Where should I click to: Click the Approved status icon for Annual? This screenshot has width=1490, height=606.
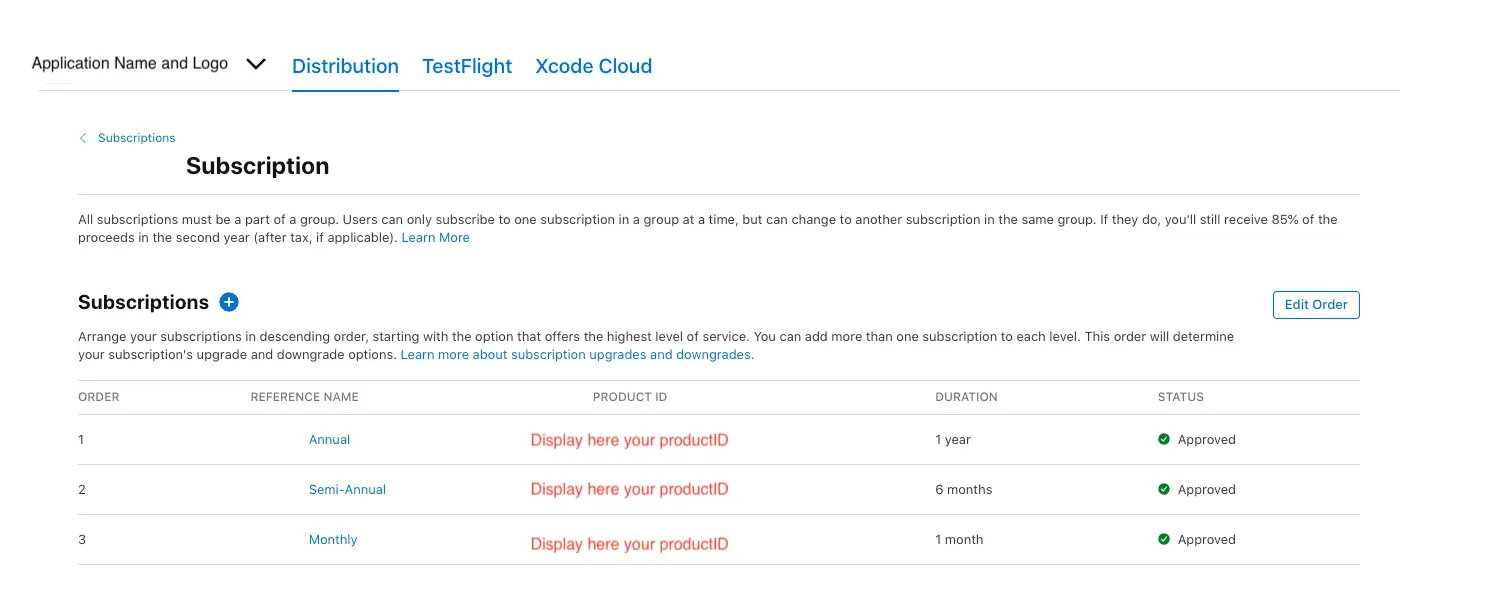pos(1165,439)
